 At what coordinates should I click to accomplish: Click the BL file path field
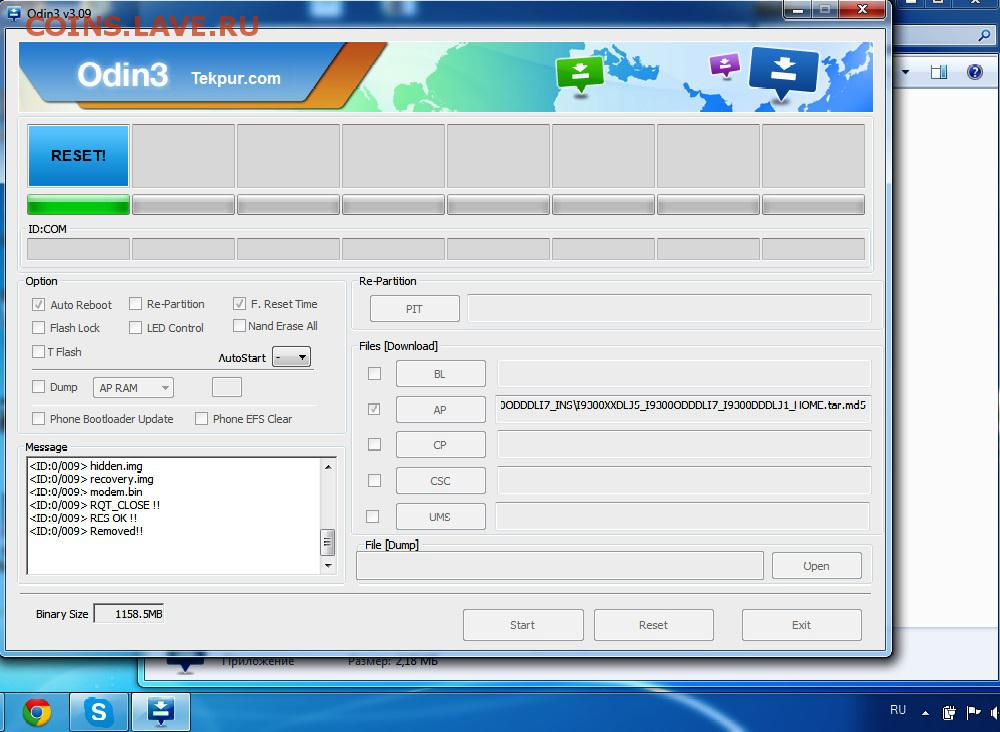(684, 374)
